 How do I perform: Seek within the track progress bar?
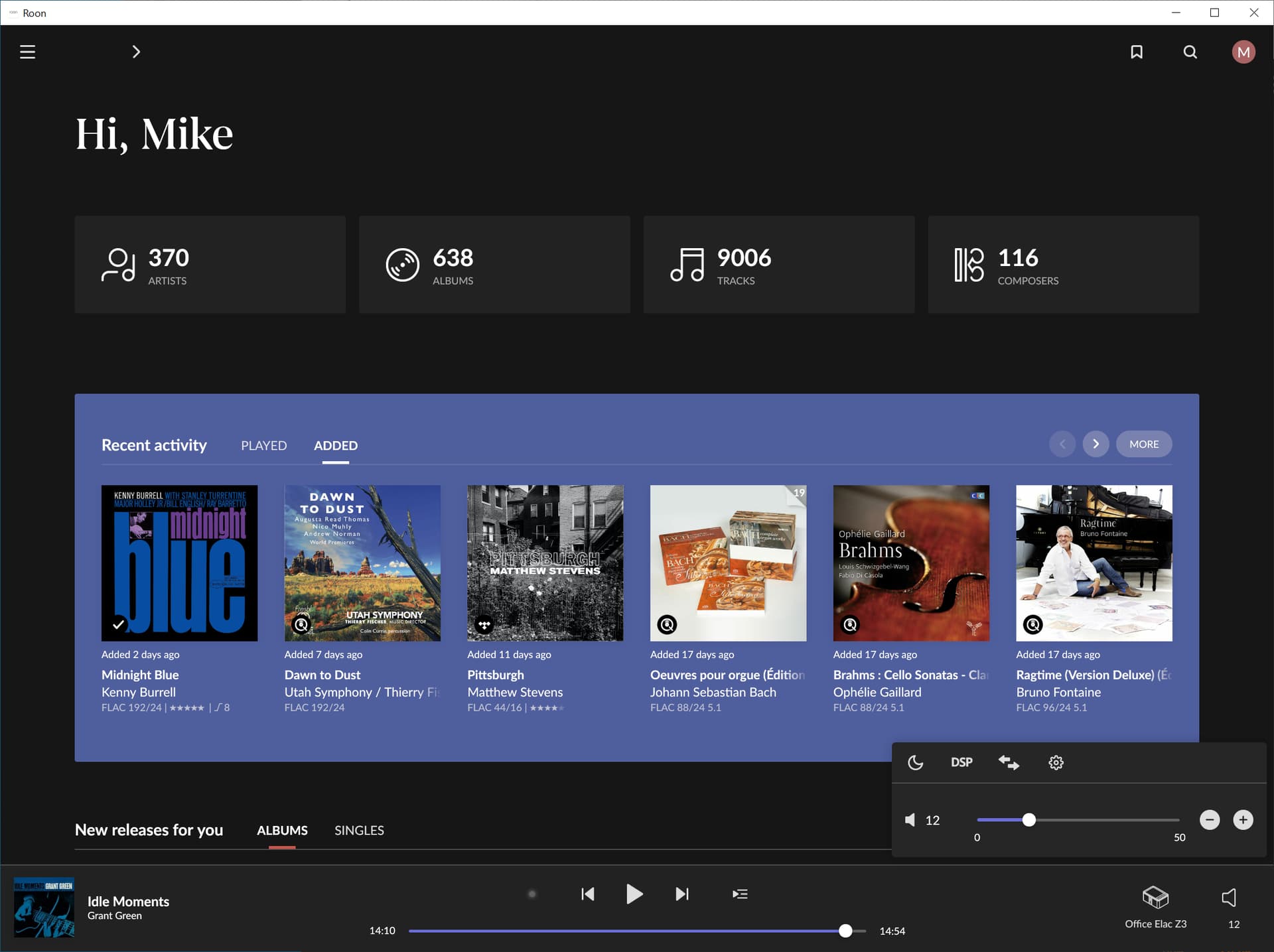637,931
